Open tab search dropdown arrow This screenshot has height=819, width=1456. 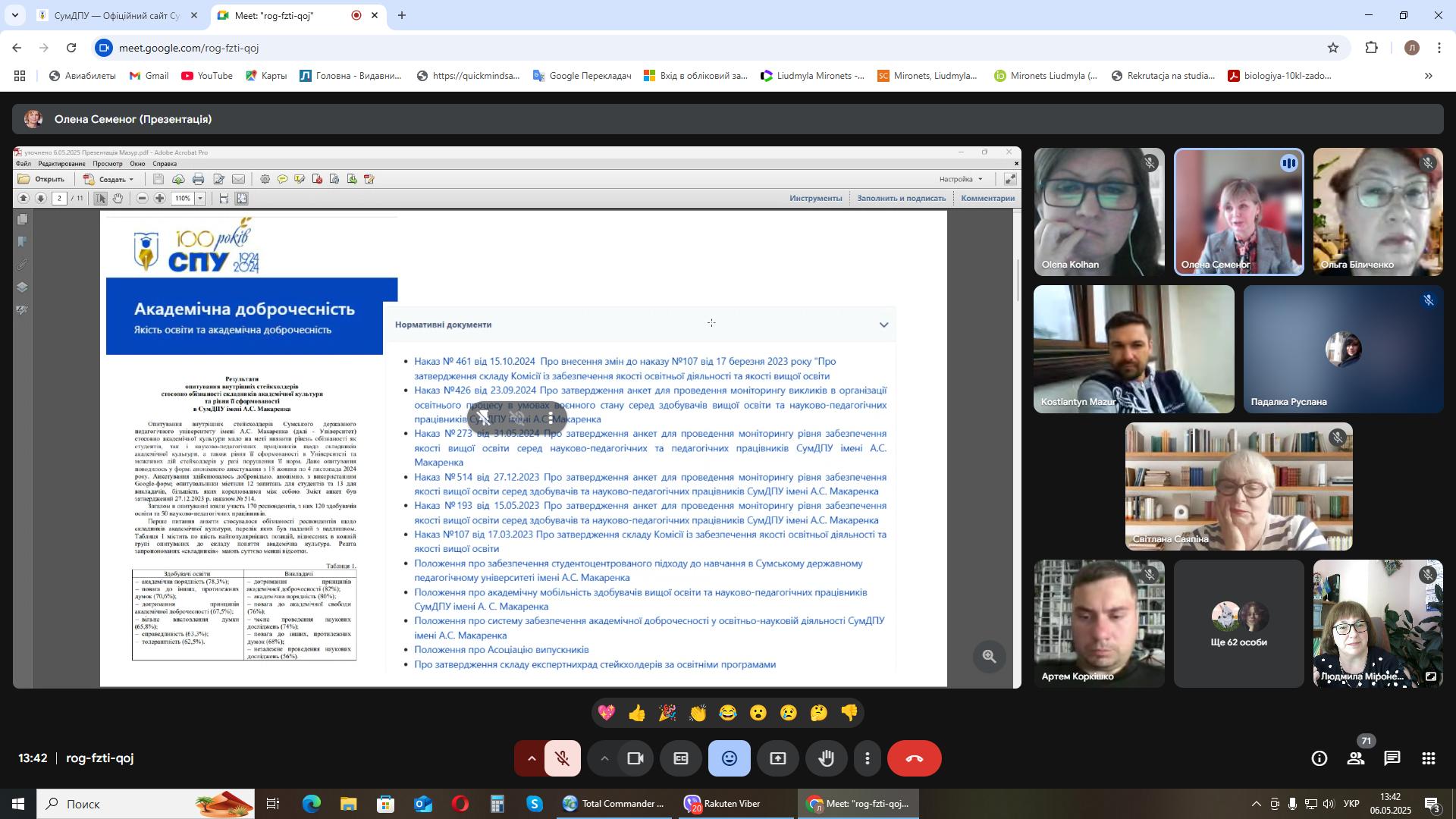[x=14, y=15]
